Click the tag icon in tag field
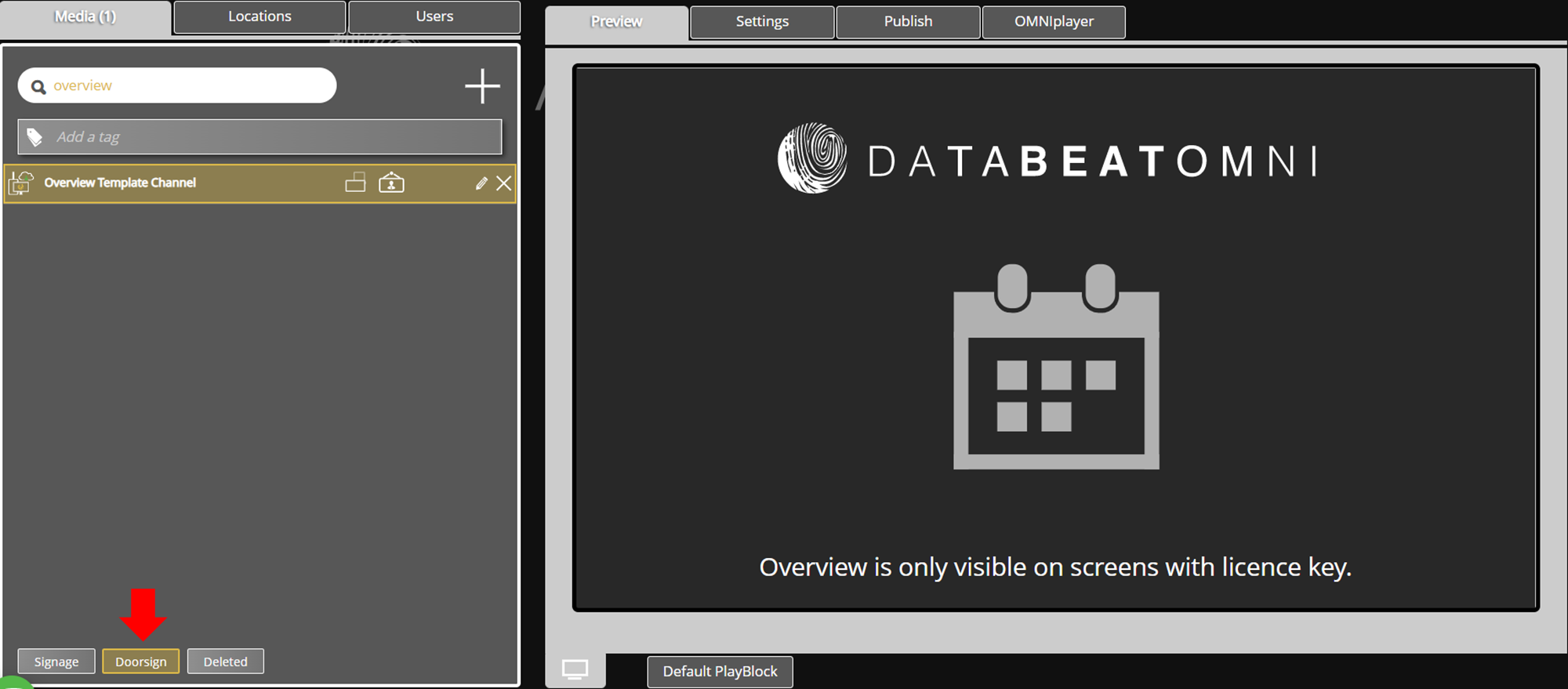The height and width of the screenshot is (689, 1568). point(34,137)
